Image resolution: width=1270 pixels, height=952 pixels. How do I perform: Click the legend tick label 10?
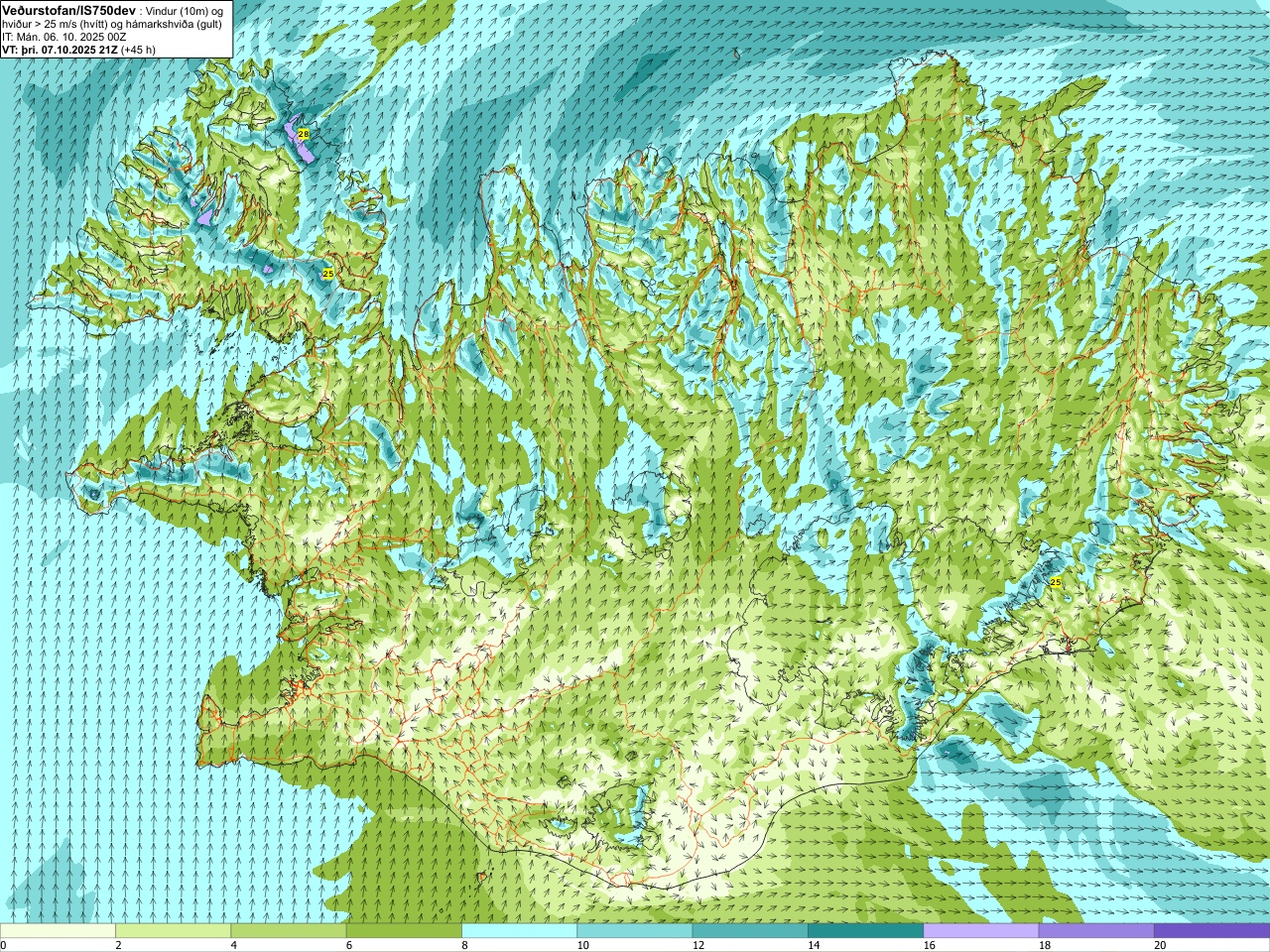(x=582, y=945)
